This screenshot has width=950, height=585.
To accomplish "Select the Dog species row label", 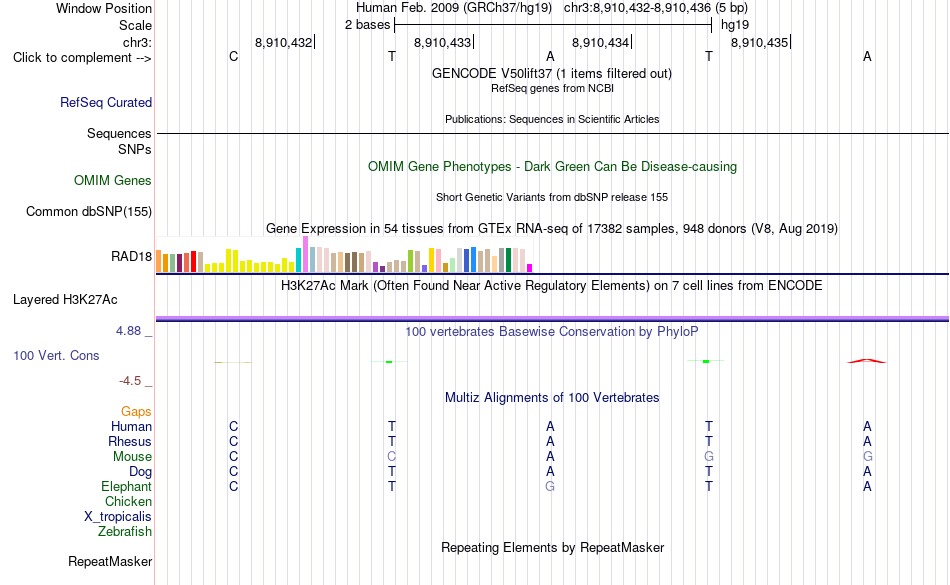I will [140, 471].
